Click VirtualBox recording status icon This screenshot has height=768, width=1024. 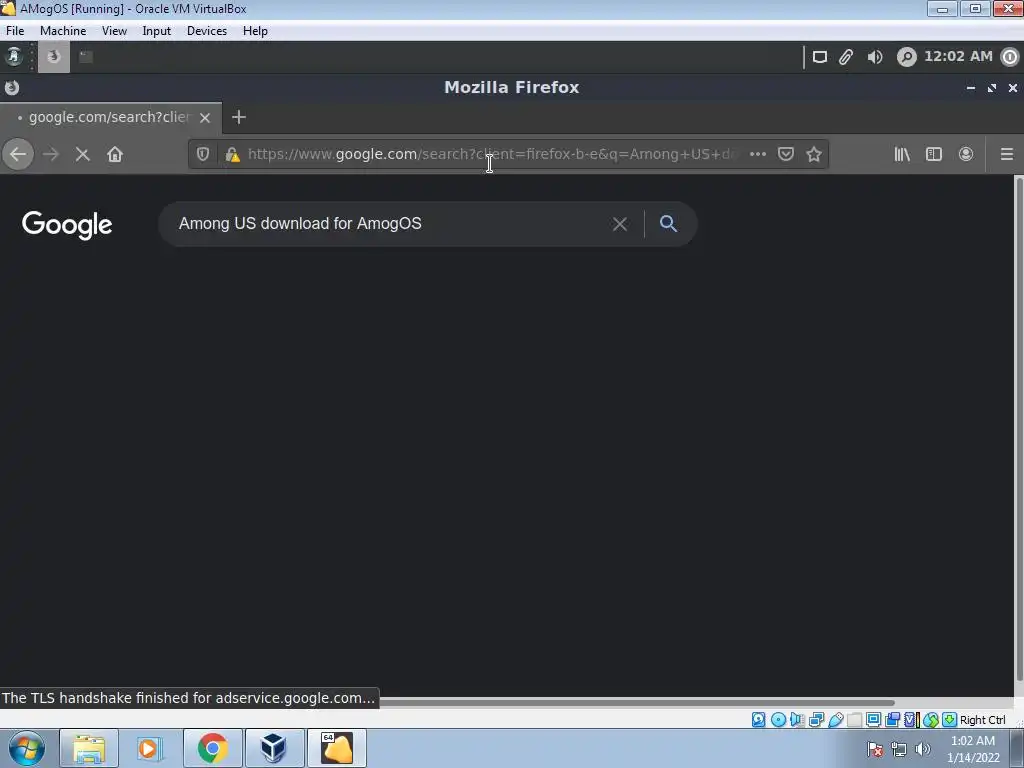click(892, 720)
